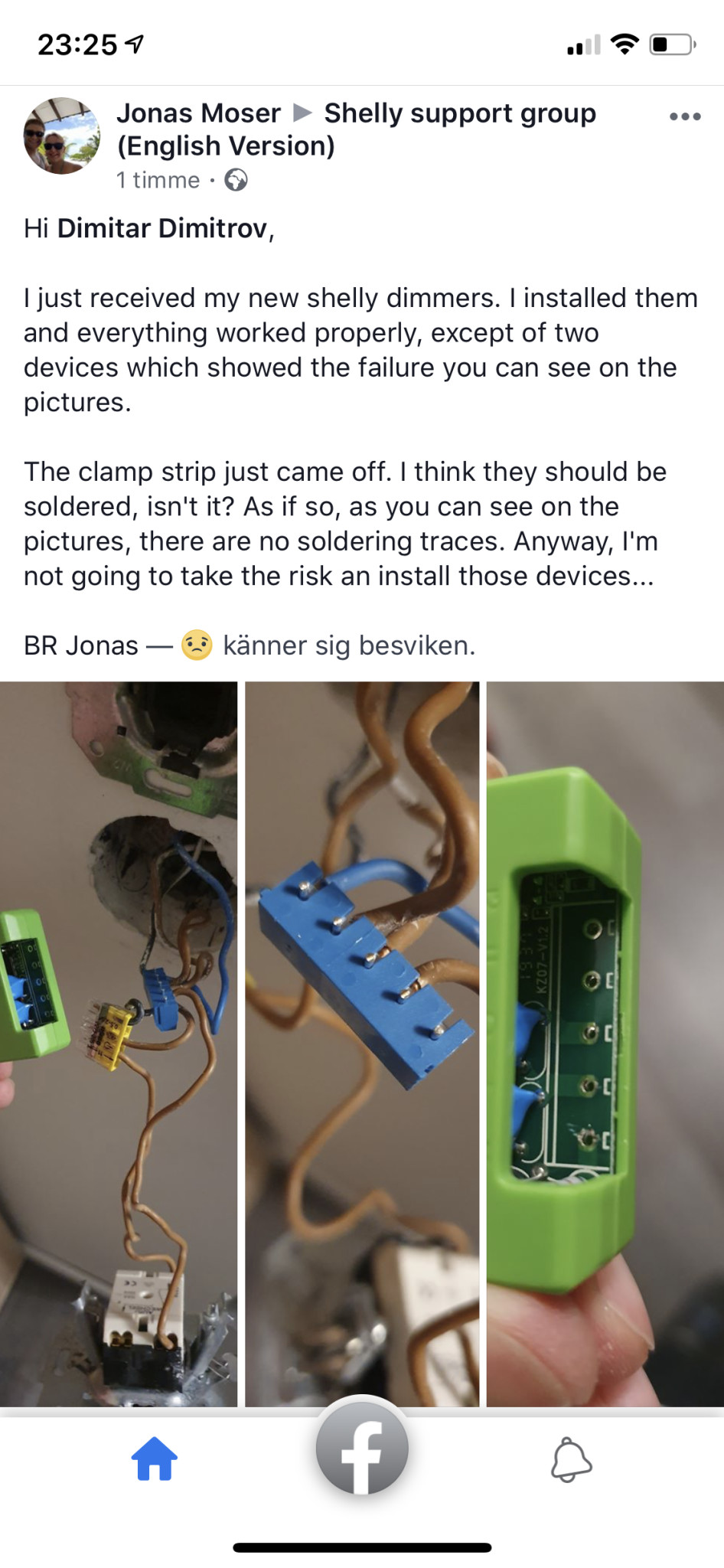Image resolution: width=724 pixels, height=1568 pixels.
Task: Open Jonas Moser's profile picture
Action: (x=62, y=136)
